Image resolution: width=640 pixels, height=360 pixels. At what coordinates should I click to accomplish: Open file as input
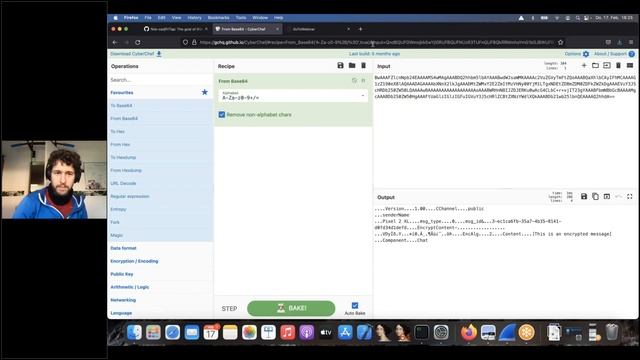click(x=607, y=66)
